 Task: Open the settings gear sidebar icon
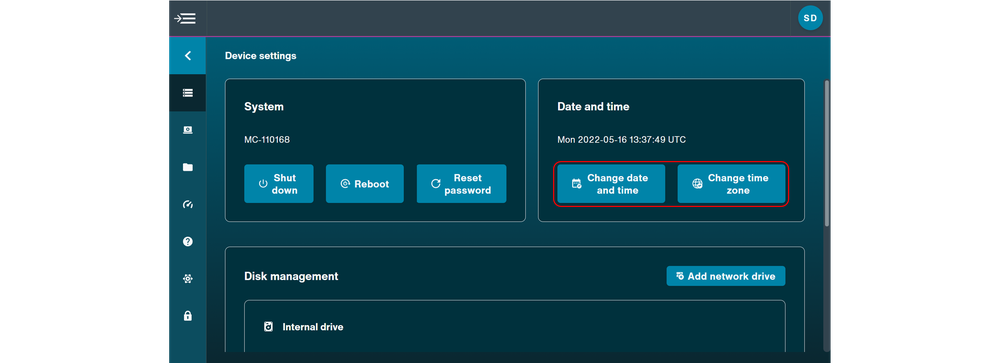pyautogui.click(x=188, y=279)
